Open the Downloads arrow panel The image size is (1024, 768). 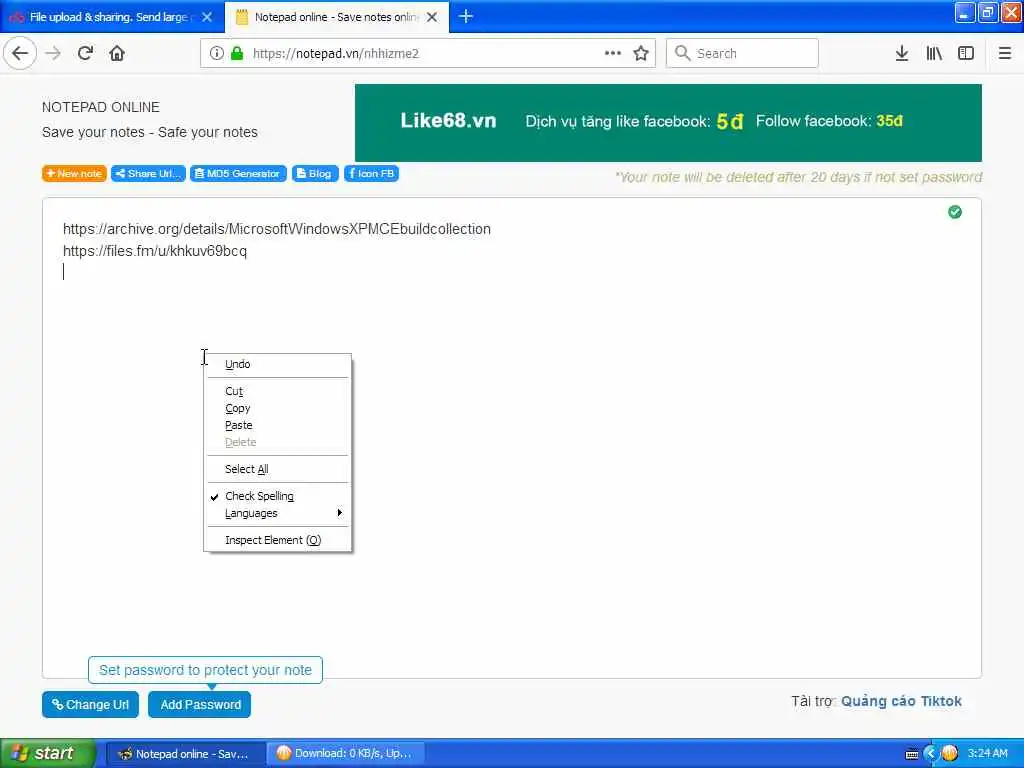click(902, 53)
